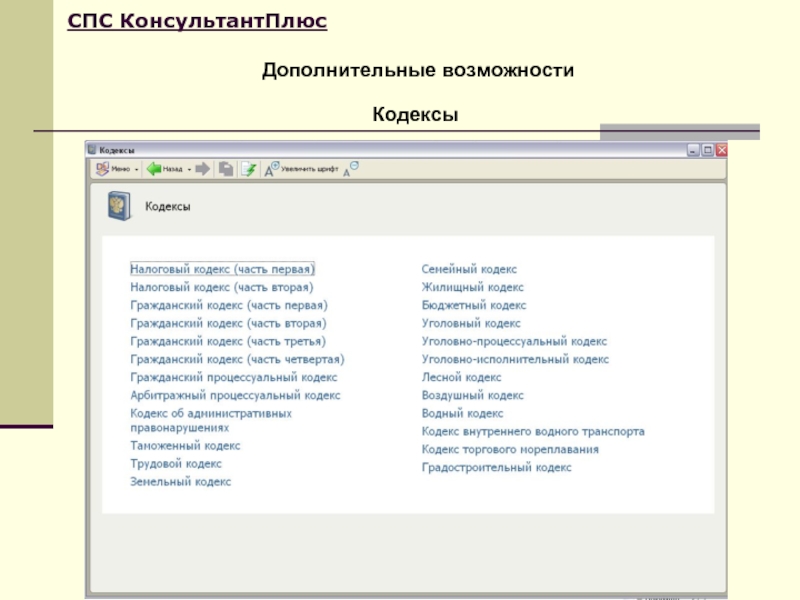The height and width of the screenshot is (600, 800).
Task: Open Семейный кодекс link
Action: click(x=469, y=269)
